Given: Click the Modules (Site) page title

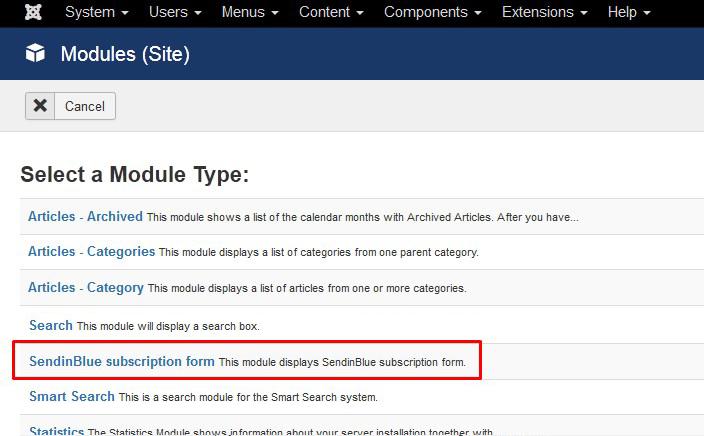Looking at the screenshot, I should [x=125, y=55].
